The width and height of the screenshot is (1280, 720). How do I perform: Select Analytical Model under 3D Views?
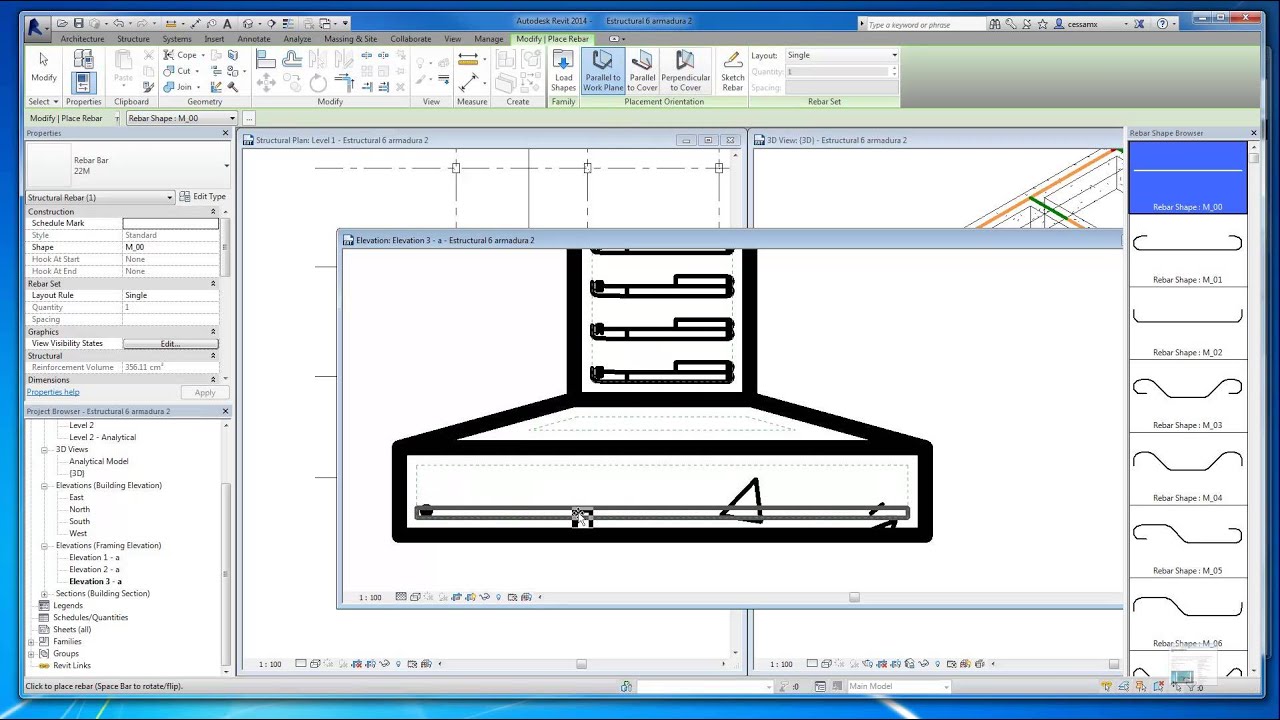[x=99, y=461]
